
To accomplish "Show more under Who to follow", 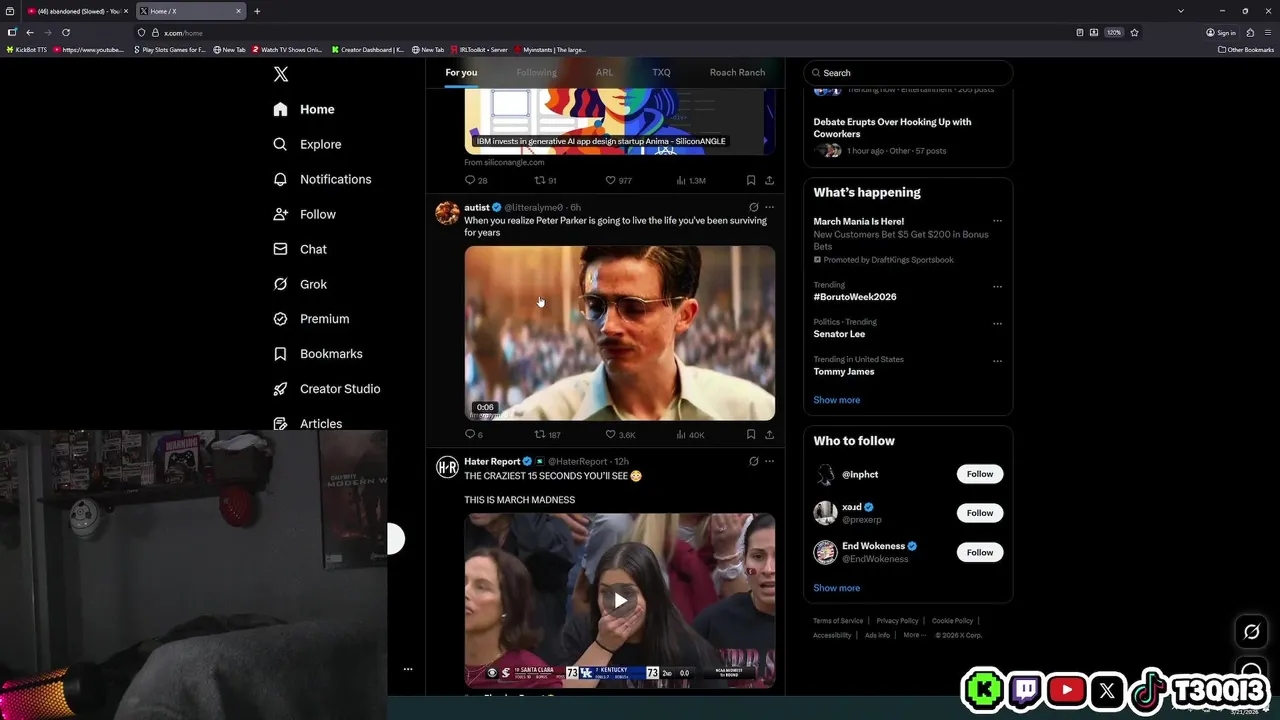I will coord(836,588).
